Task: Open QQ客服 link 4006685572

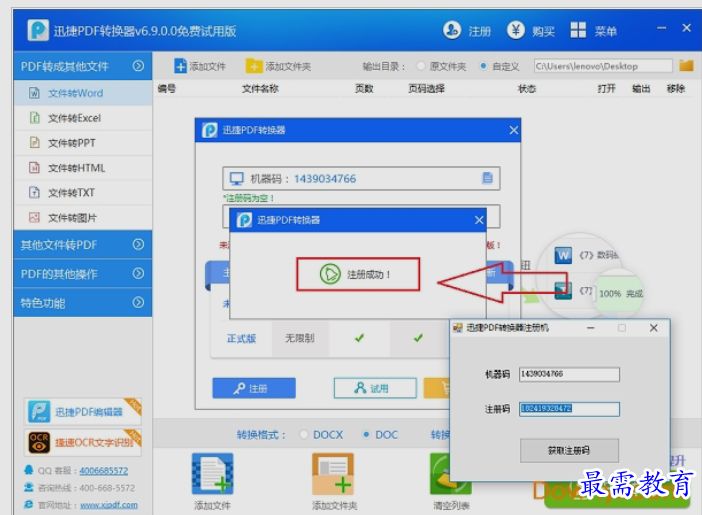Action: point(103,471)
